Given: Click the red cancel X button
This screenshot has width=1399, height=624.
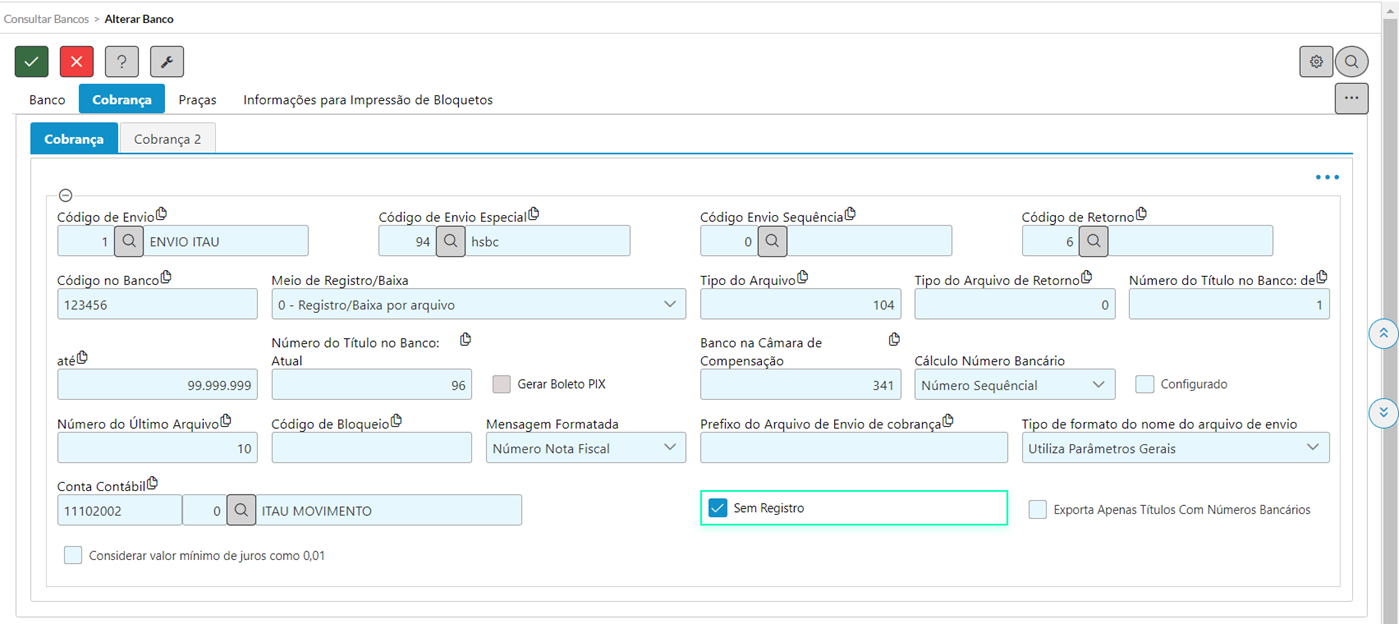Looking at the screenshot, I should click(x=77, y=62).
